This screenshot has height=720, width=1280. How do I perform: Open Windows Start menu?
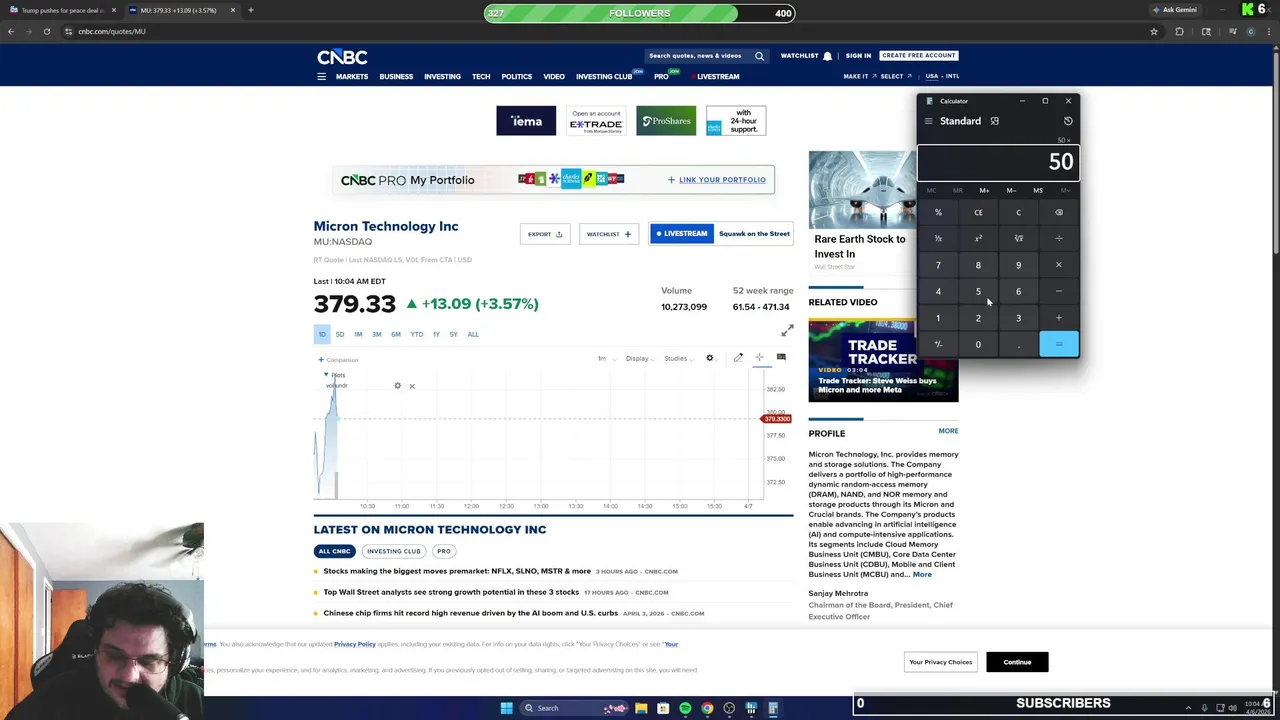506,708
